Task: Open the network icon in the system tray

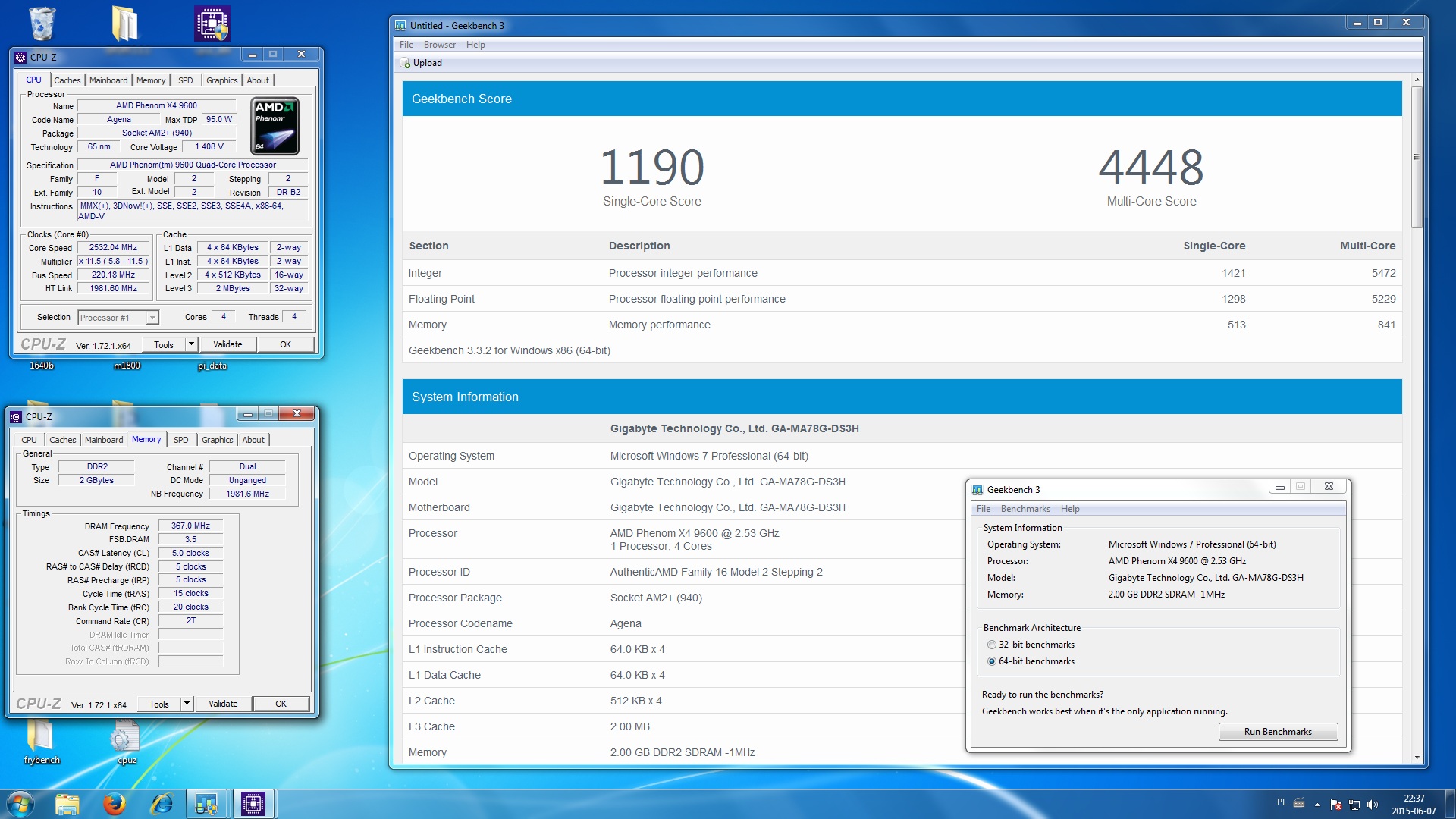Action: pyautogui.click(x=1354, y=805)
